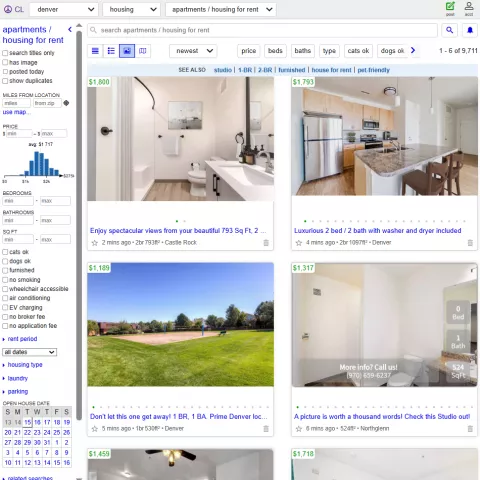Open the pet-friendly link
Image resolution: width=480 pixels, height=480 pixels.
[x=374, y=70]
